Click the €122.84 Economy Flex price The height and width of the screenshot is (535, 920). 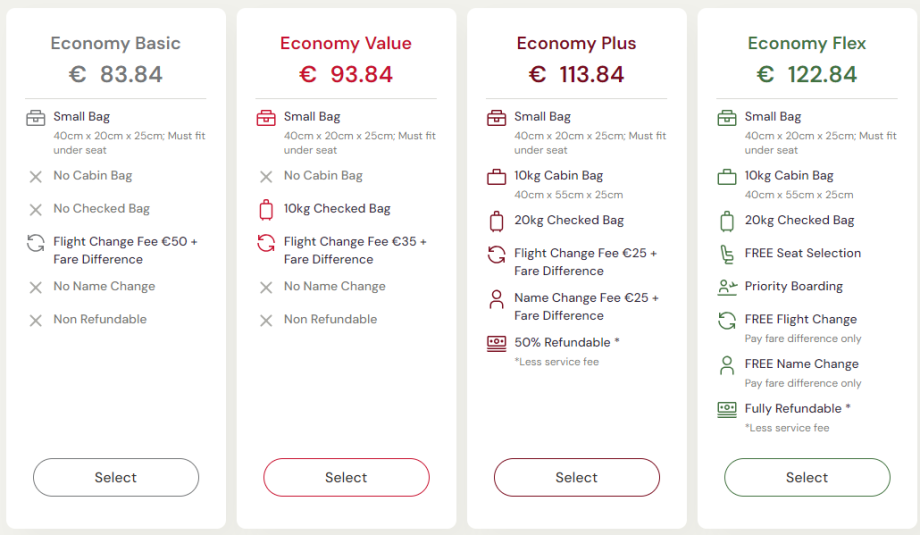(x=807, y=74)
